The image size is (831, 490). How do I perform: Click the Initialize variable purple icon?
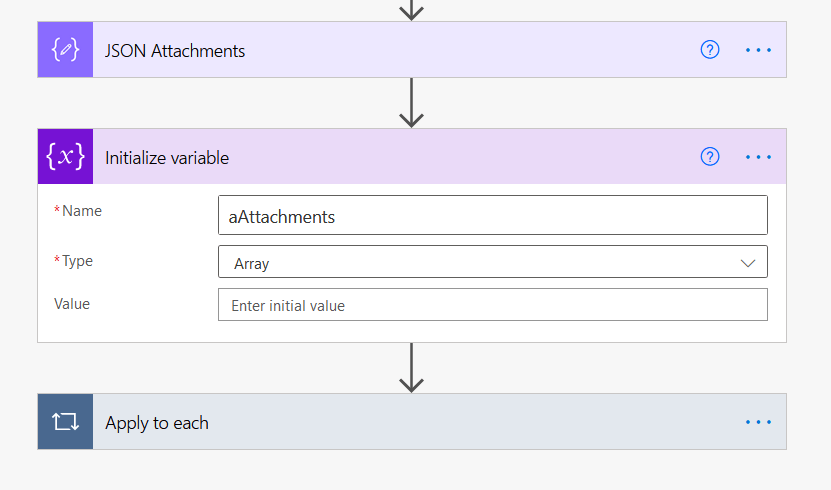pos(65,157)
